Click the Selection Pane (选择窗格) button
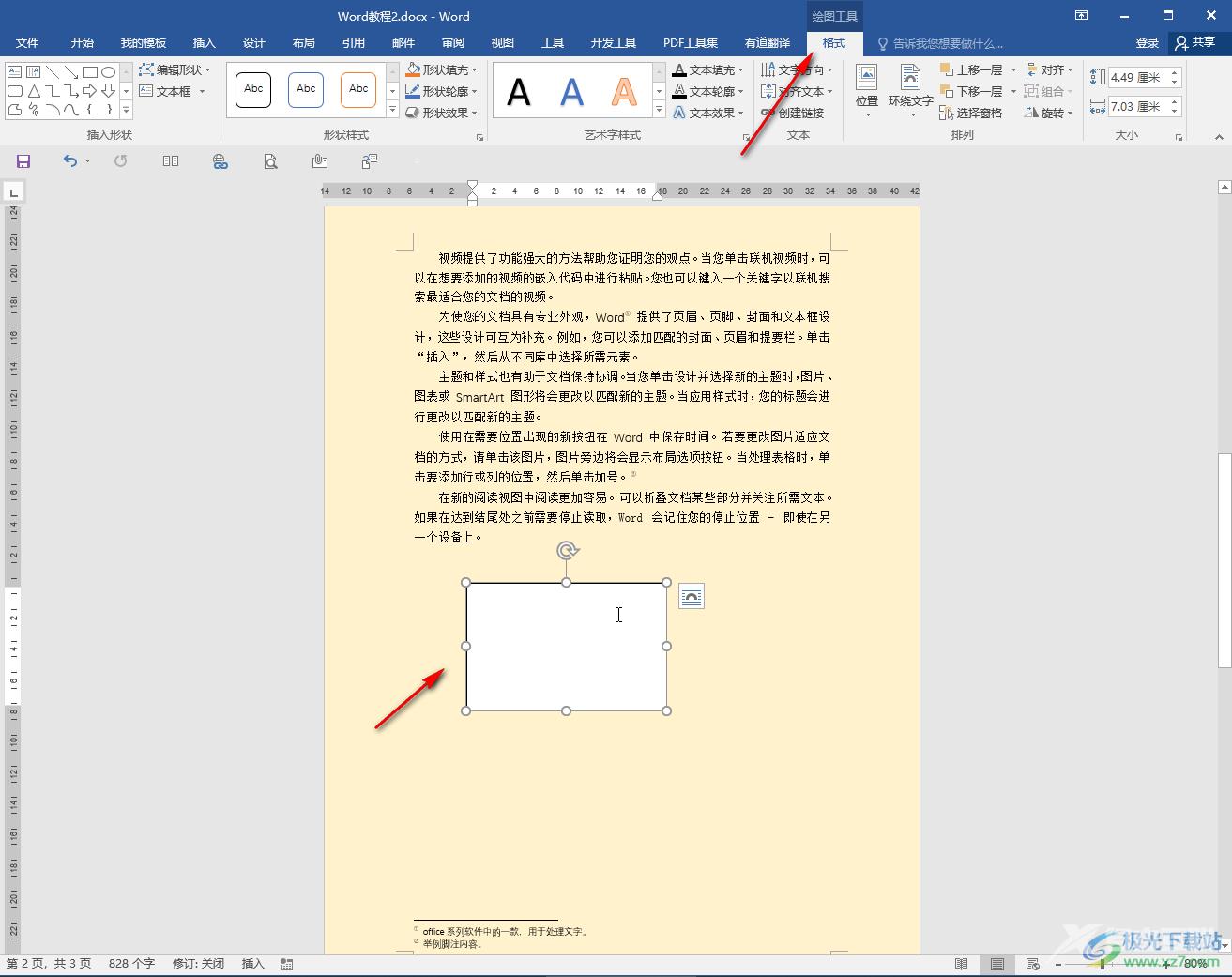 (971, 113)
